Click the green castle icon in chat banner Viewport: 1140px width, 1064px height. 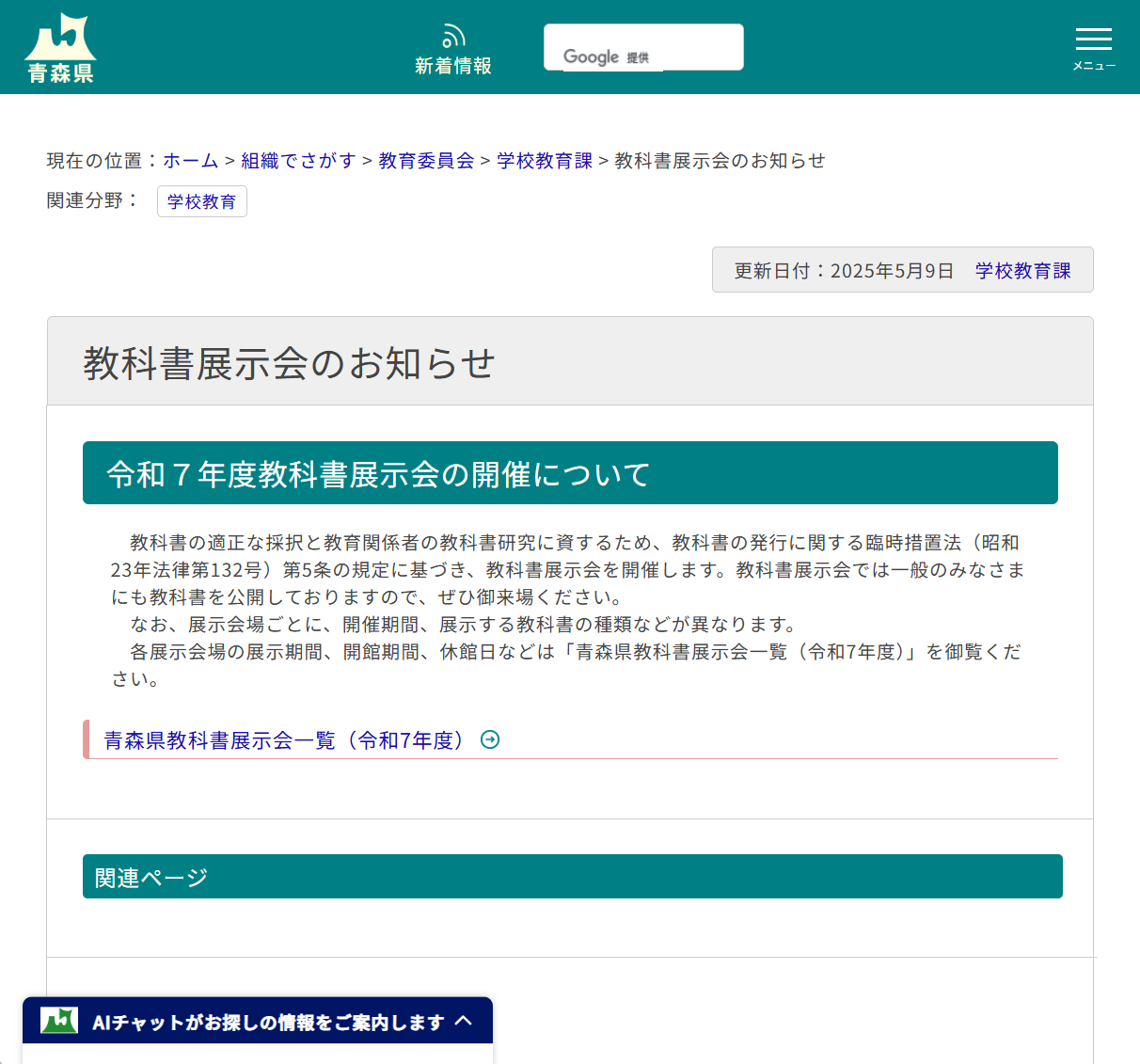click(x=56, y=1020)
